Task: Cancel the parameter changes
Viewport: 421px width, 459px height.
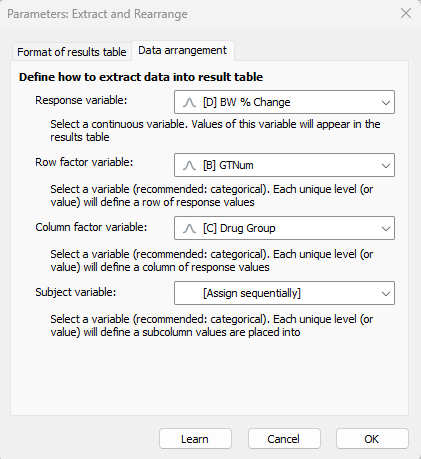Action: point(284,439)
